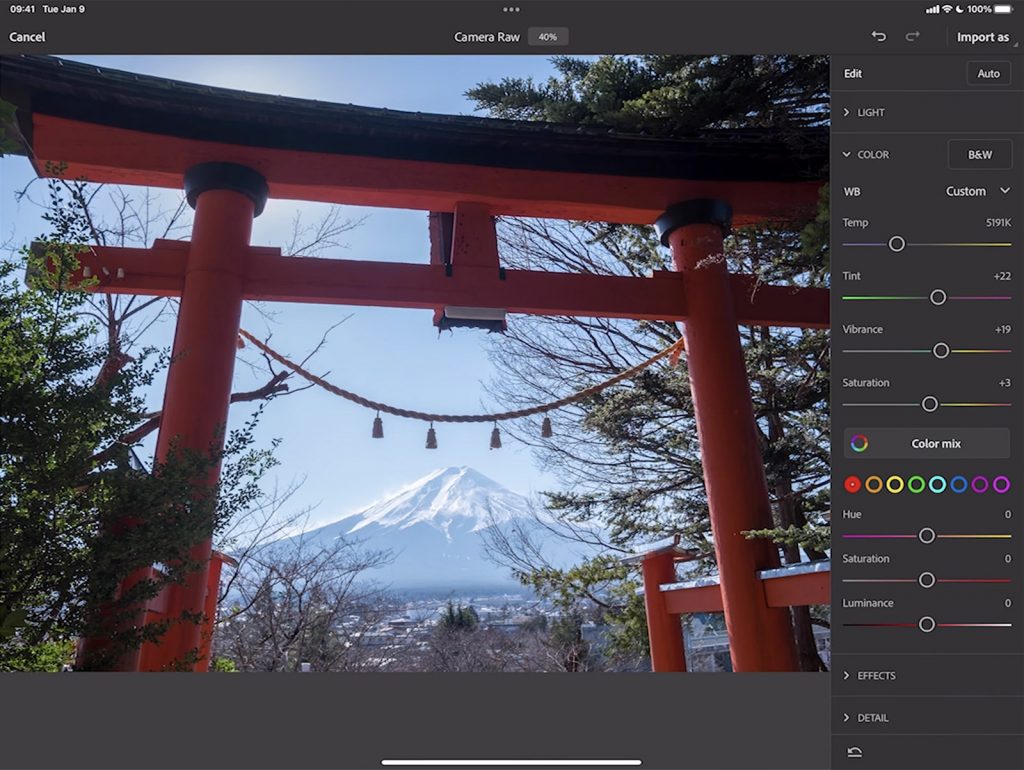Click the undo arrow icon
The width and height of the screenshot is (1024, 770).
(878, 37)
